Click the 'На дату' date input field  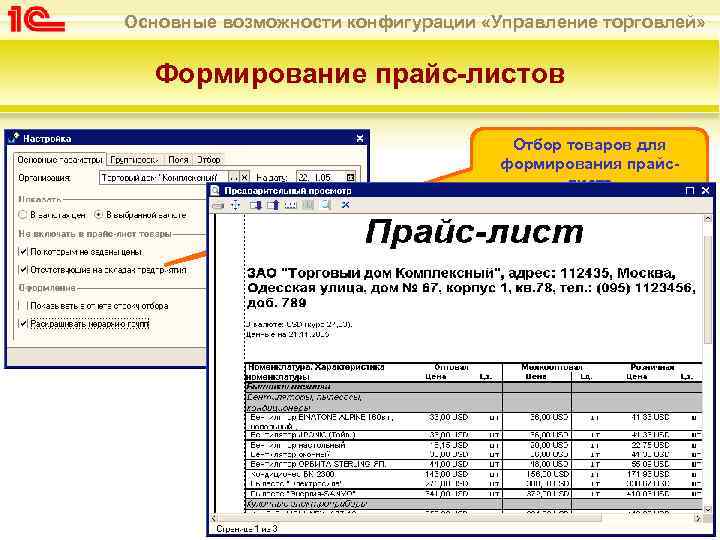(321, 177)
